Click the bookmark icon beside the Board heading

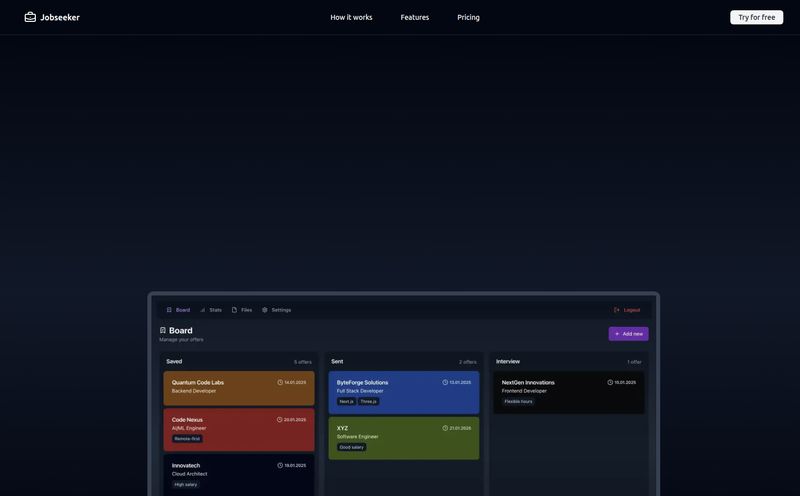[163, 330]
